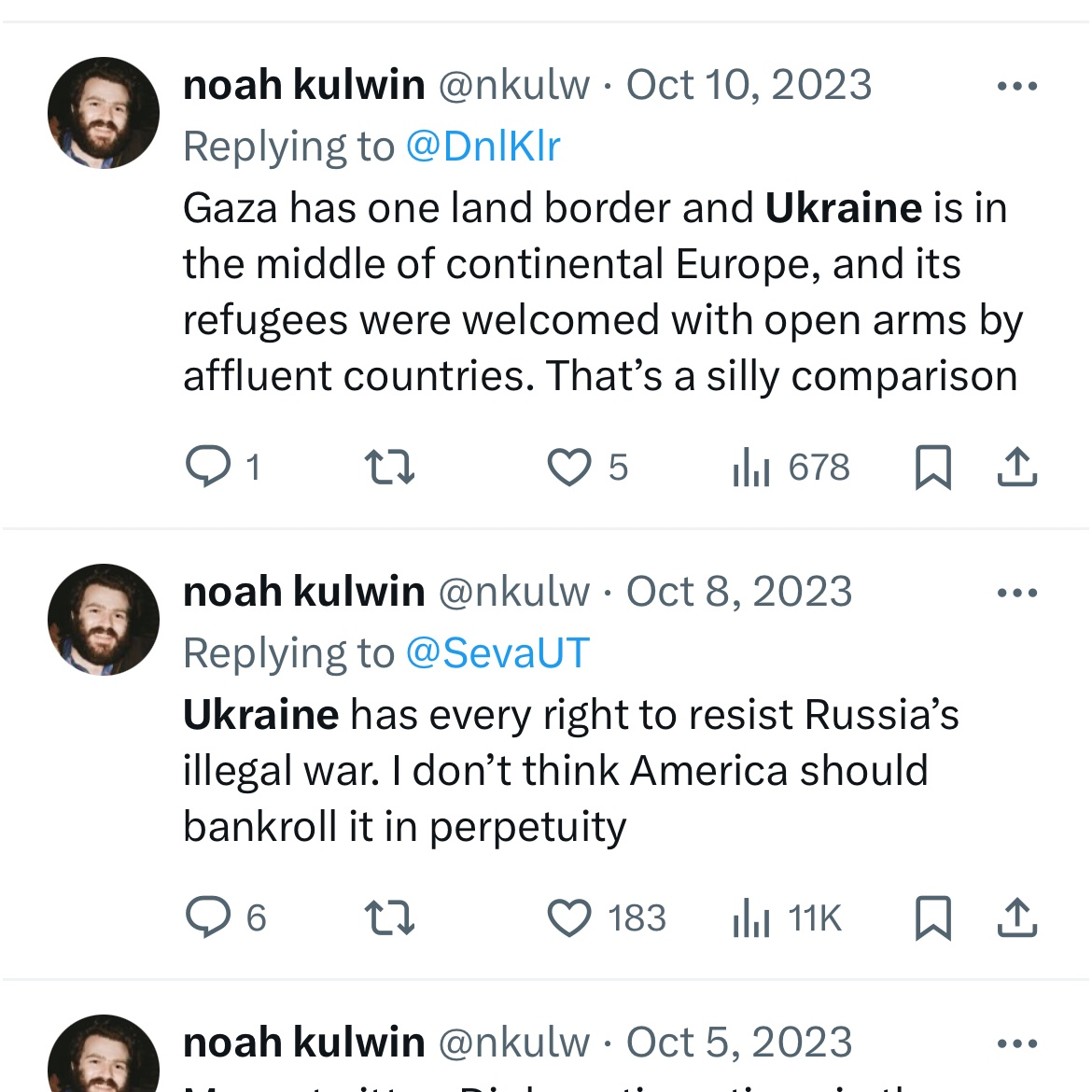Share the Oct 8 tweet
The width and height of the screenshot is (1092, 1092).
point(1017,917)
